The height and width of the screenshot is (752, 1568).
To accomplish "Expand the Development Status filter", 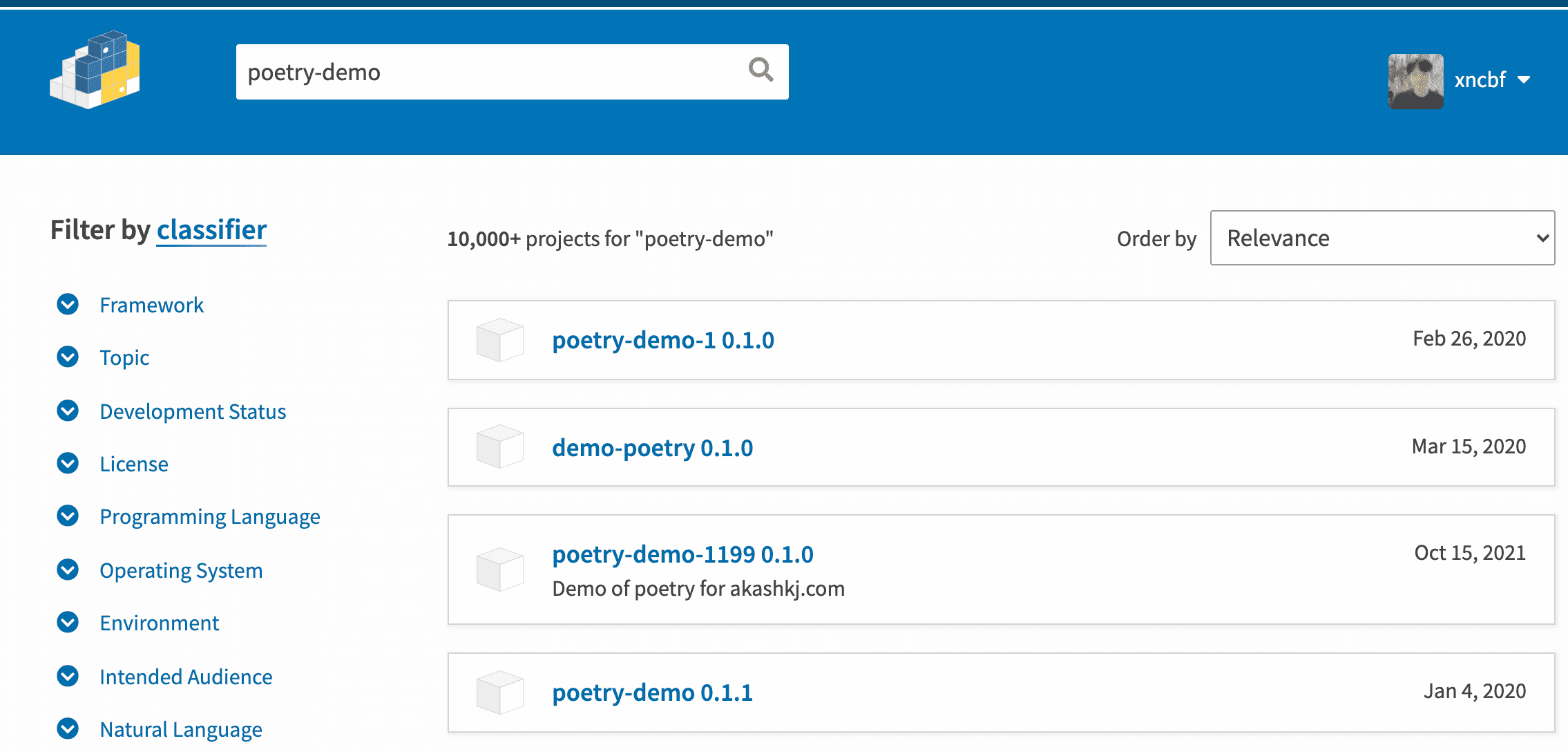I will (193, 412).
